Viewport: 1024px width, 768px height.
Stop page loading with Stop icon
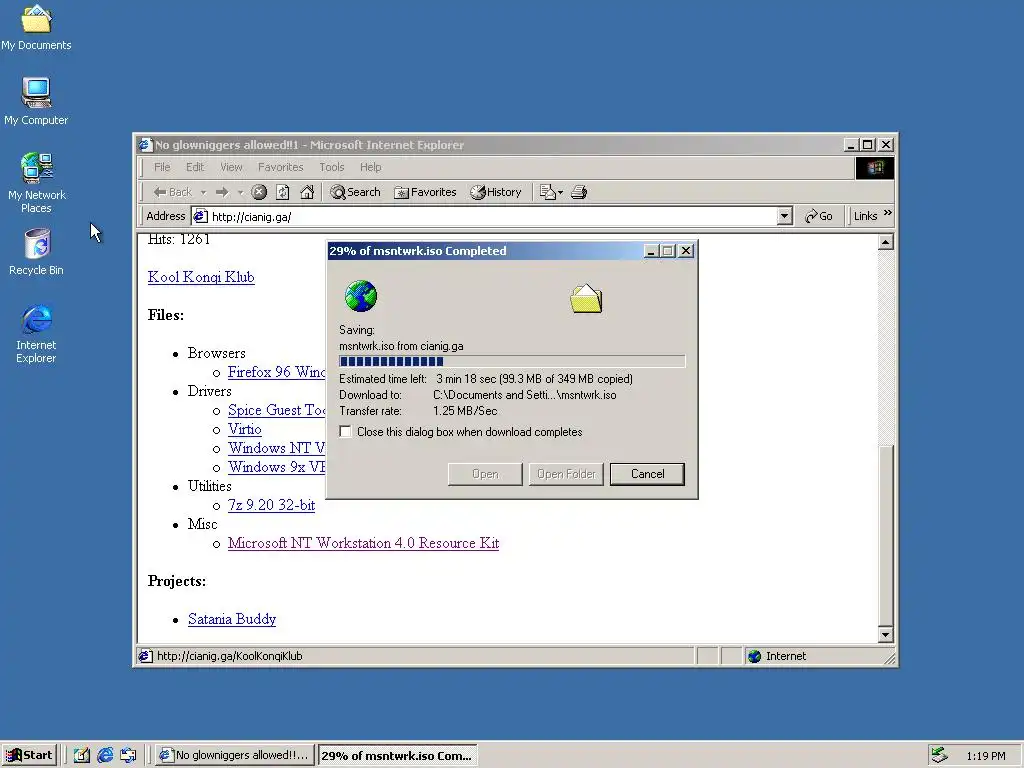pos(259,192)
